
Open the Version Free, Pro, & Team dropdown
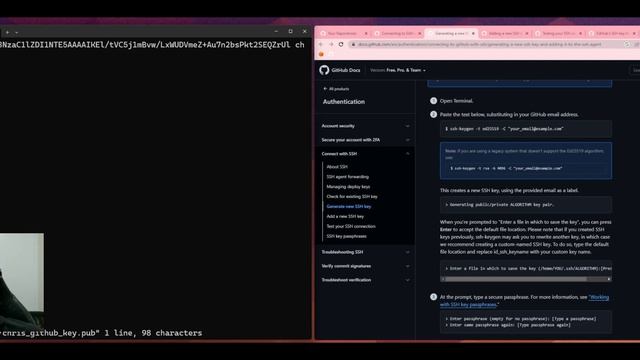(398, 70)
